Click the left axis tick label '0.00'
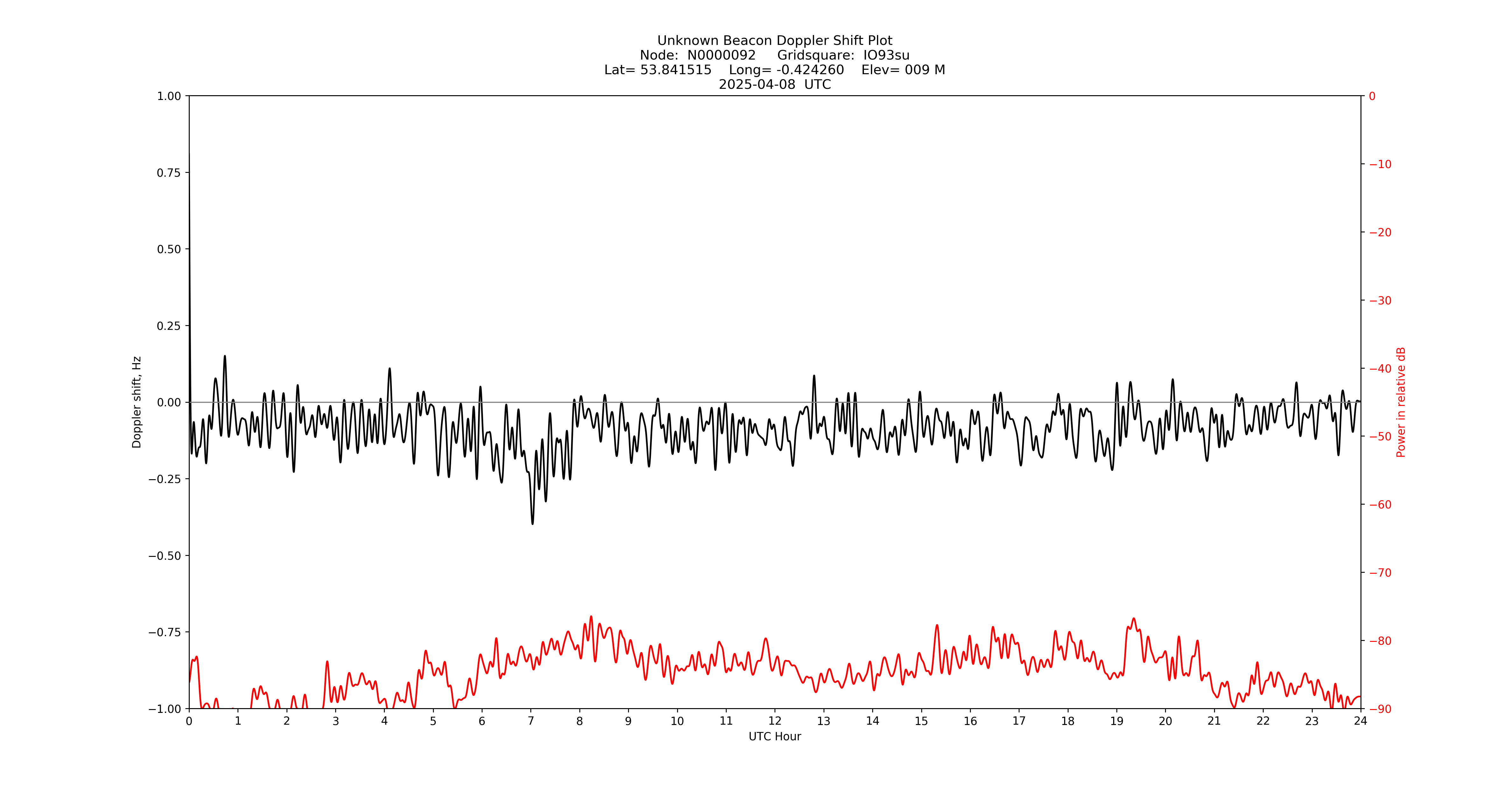The height and width of the screenshot is (796, 1512). [x=168, y=403]
